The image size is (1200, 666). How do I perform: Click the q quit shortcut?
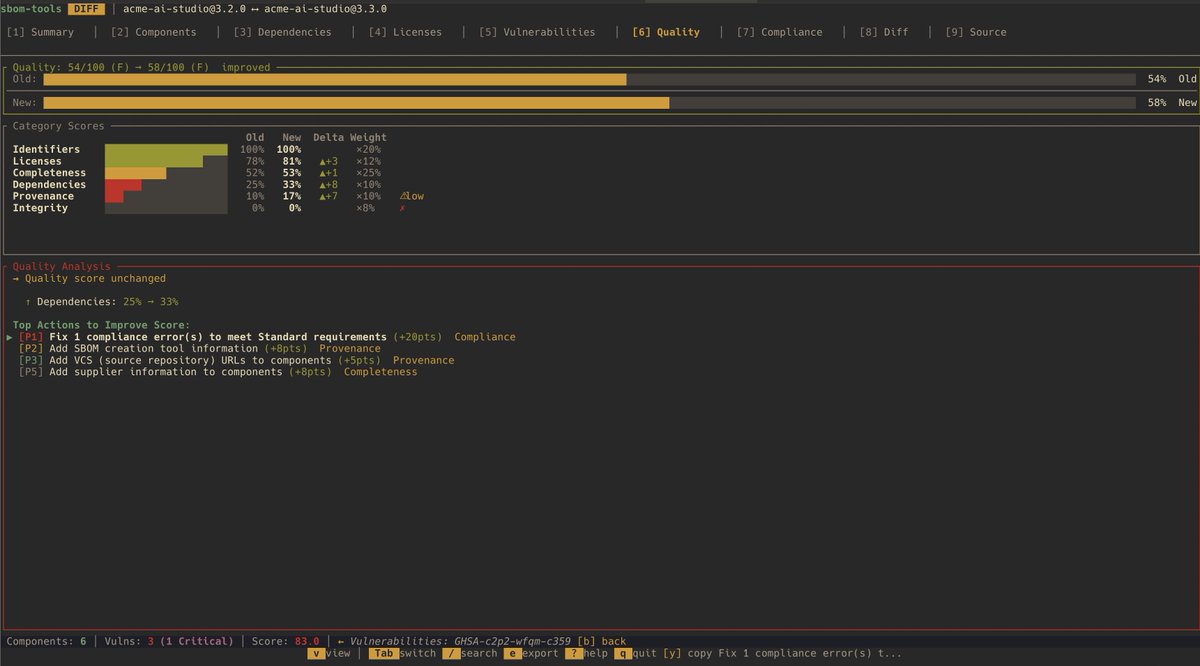[x=635, y=653]
